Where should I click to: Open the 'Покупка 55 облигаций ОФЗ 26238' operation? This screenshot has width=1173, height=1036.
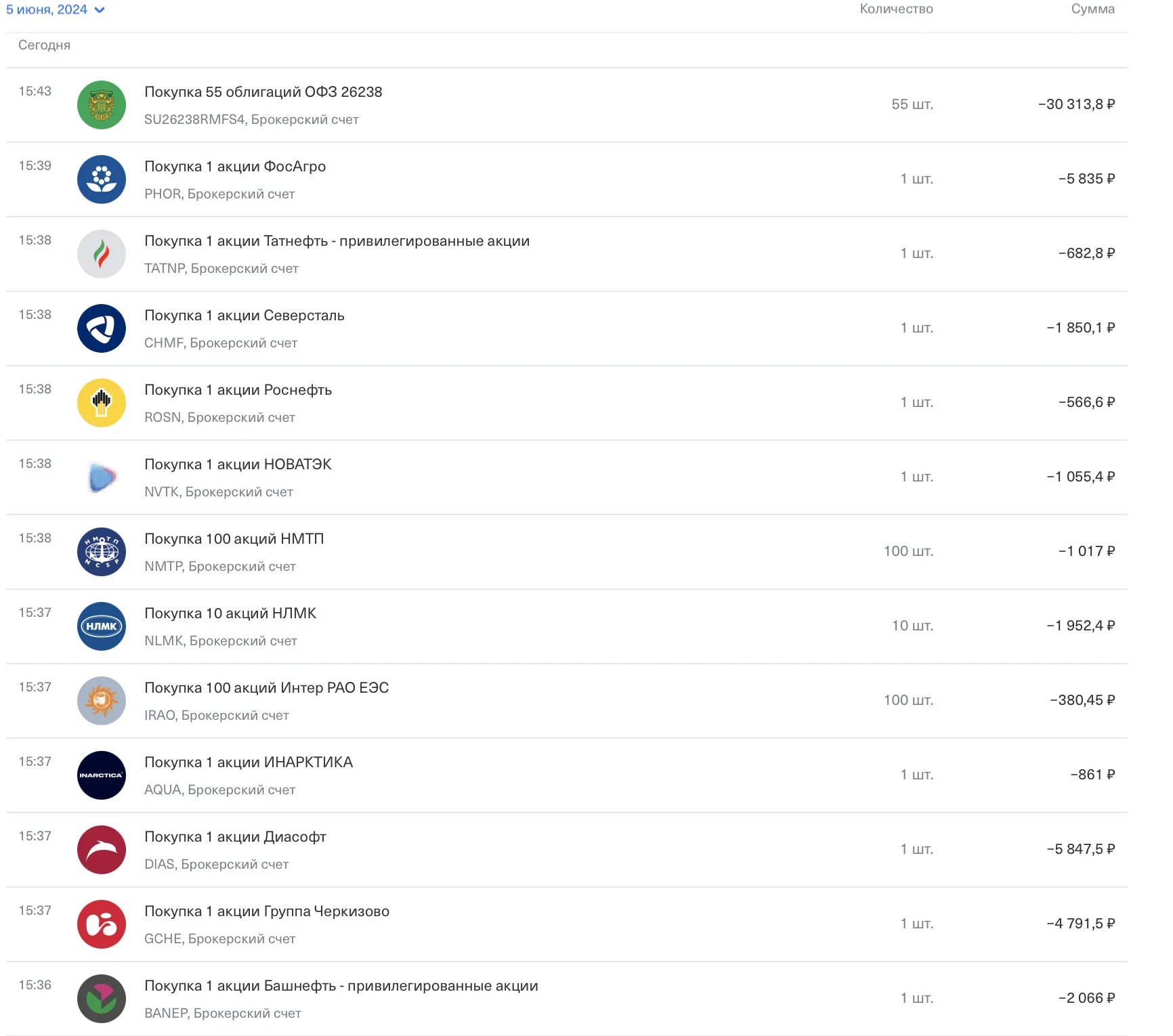[263, 92]
